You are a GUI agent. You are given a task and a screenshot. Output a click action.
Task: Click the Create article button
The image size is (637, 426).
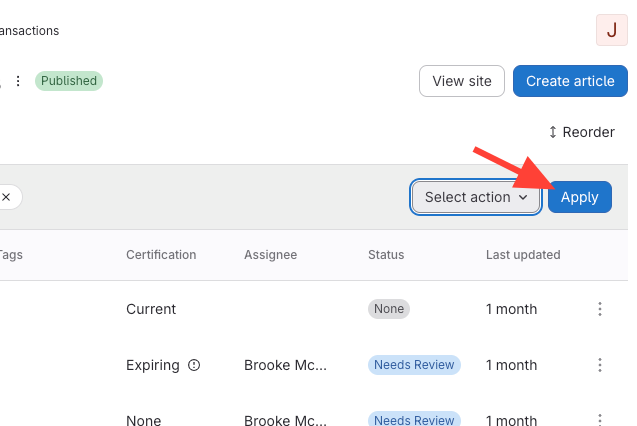tap(570, 81)
